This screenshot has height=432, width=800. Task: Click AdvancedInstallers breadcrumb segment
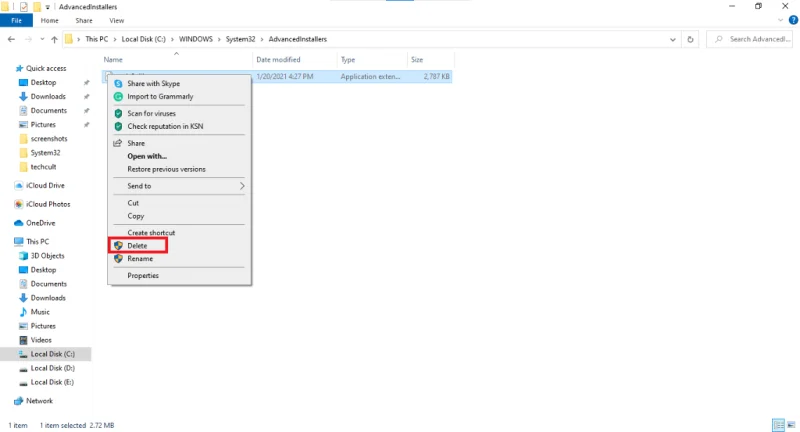(297, 39)
